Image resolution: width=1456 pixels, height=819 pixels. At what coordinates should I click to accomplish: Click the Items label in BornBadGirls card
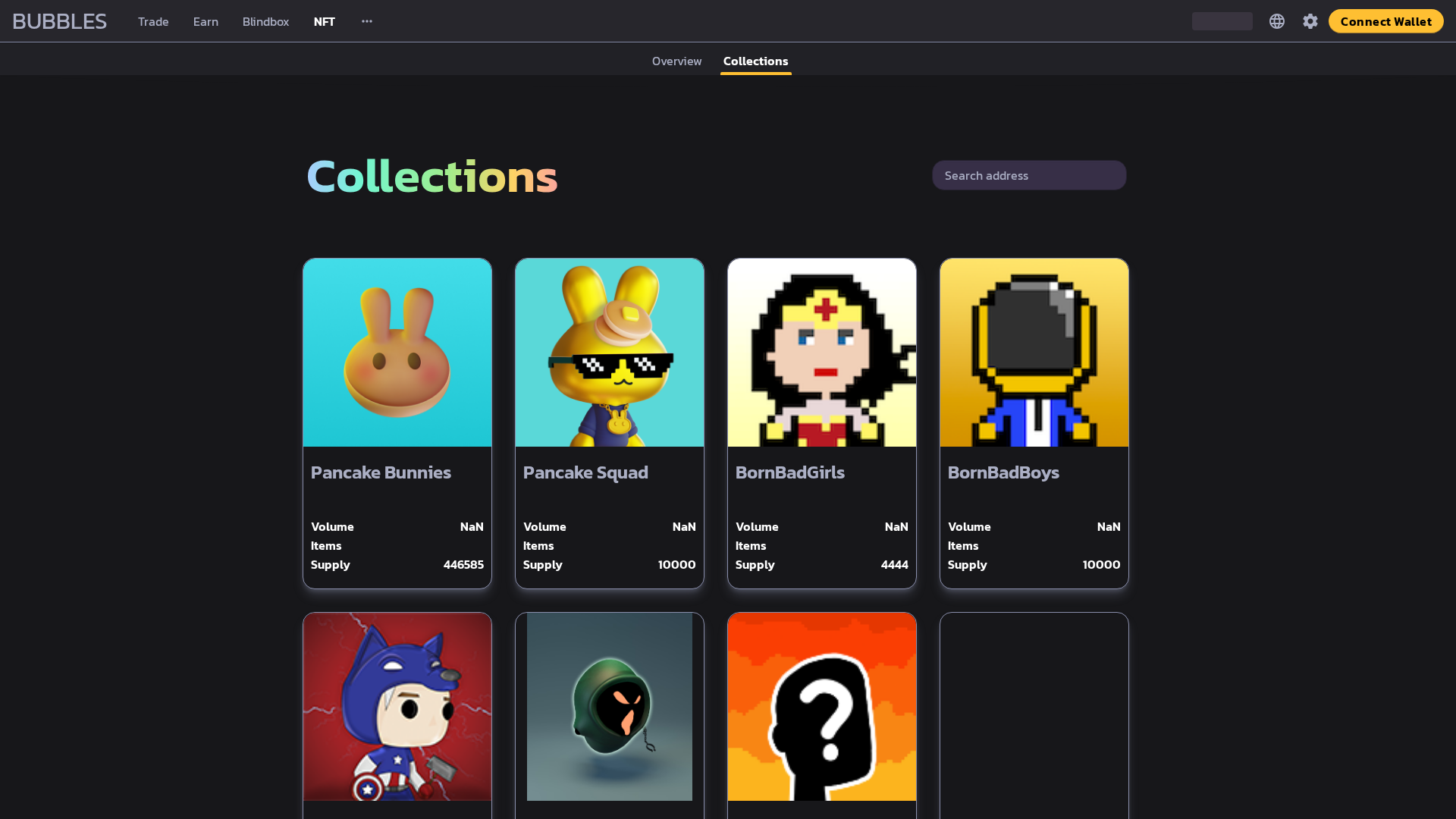751,545
